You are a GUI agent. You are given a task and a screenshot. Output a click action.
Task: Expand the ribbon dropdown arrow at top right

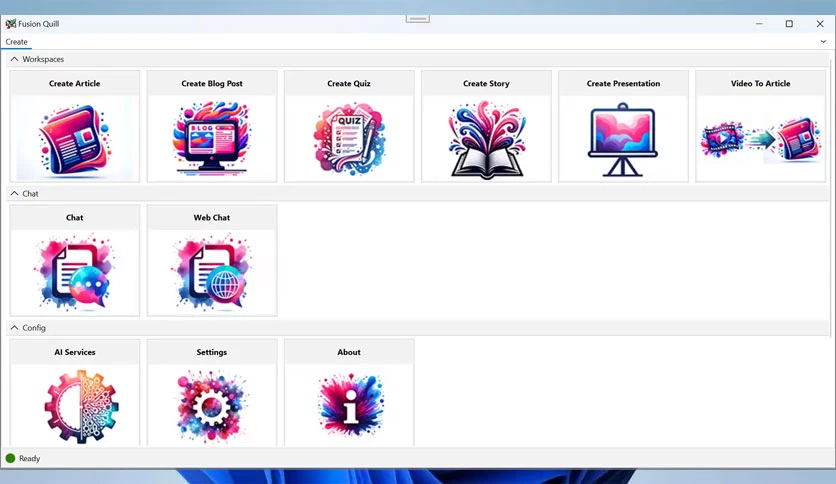(x=823, y=42)
